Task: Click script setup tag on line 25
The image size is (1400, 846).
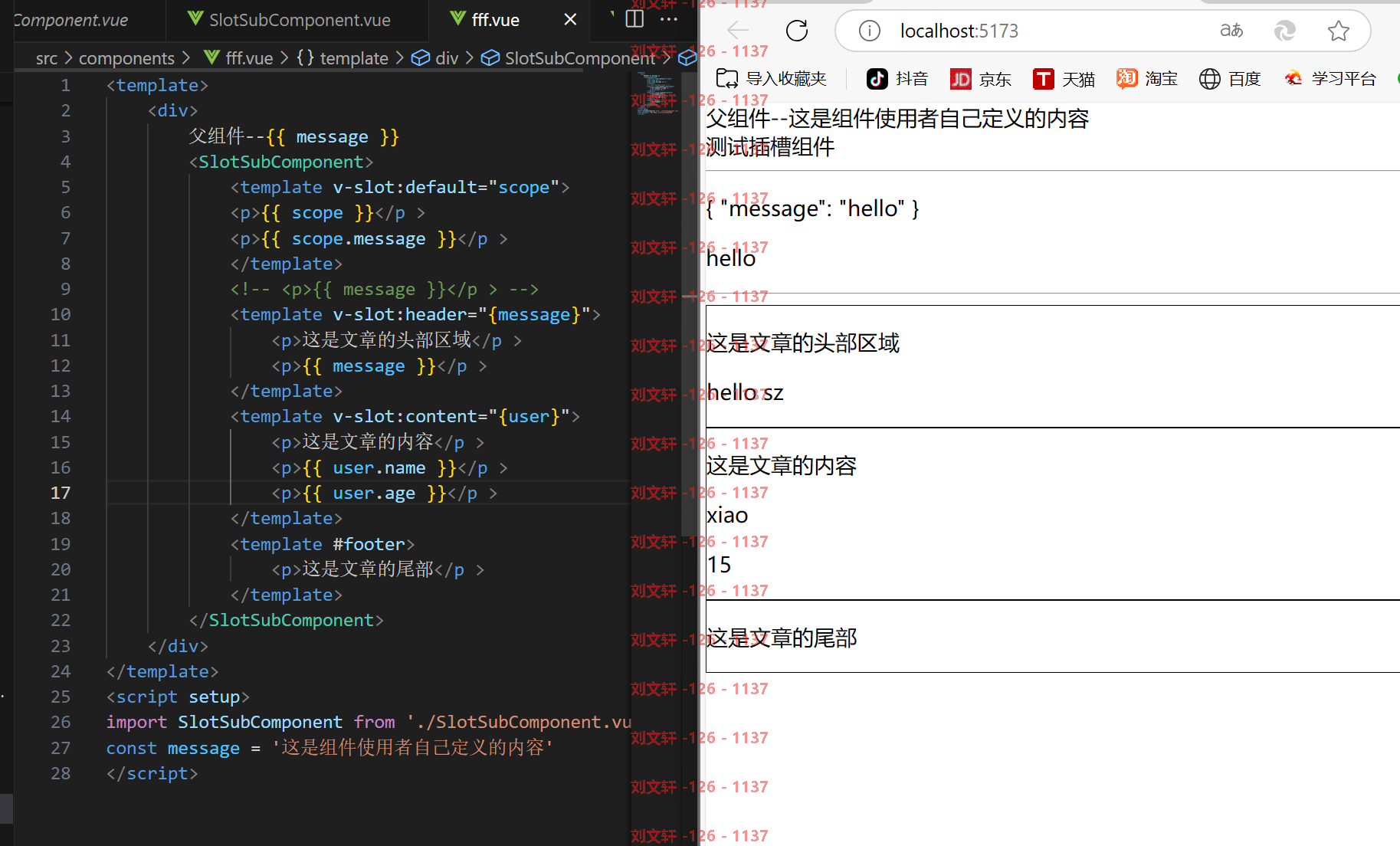Action: 178,697
